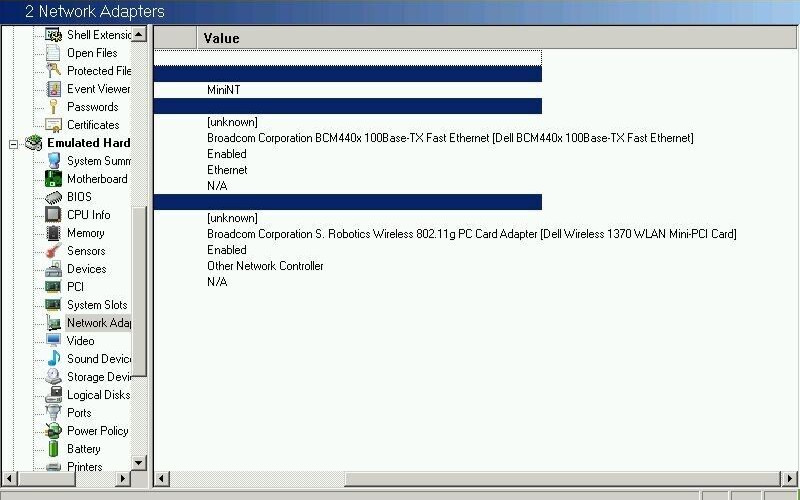
Task: Select the Storage Devices icon
Action: pos(53,377)
